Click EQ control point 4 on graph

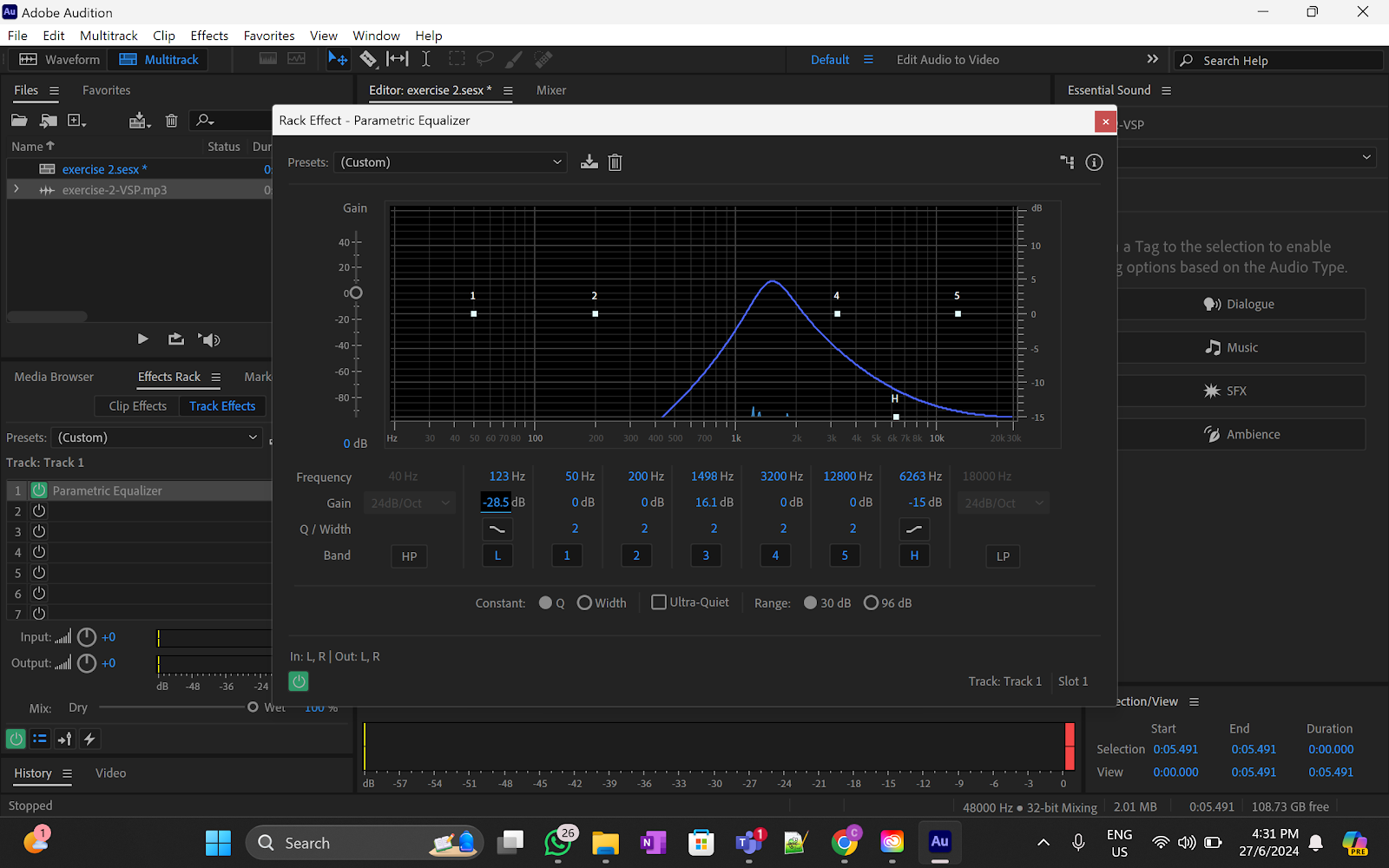pyautogui.click(x=837, y=313)
